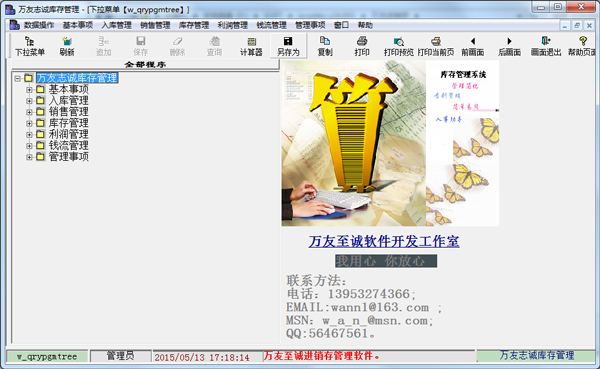Viewport: 600px width, 369px height.
Task: Click the 删除 delete toolbar icon
Action: tap(177, 46)
